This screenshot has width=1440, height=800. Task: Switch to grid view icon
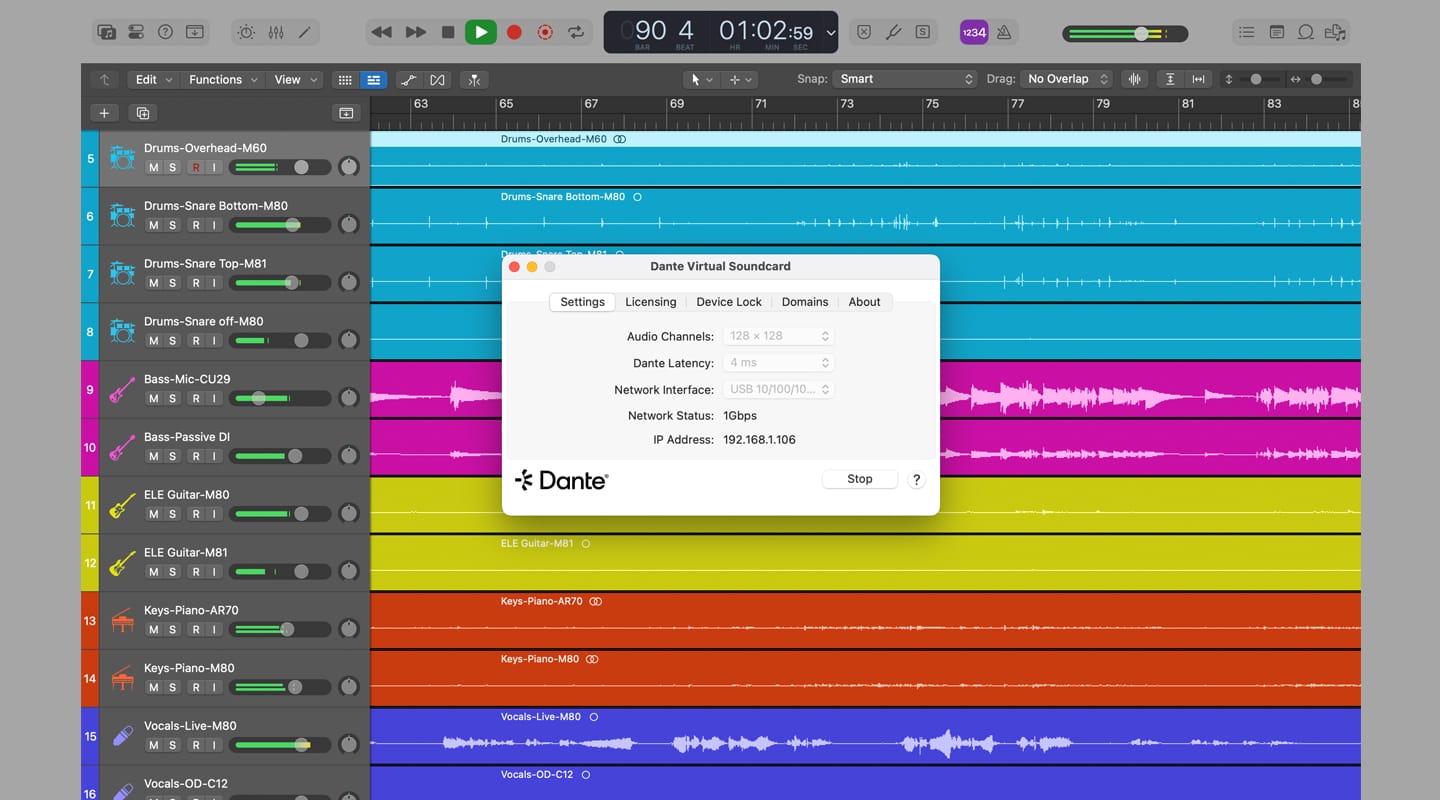[x=345, y=80]
